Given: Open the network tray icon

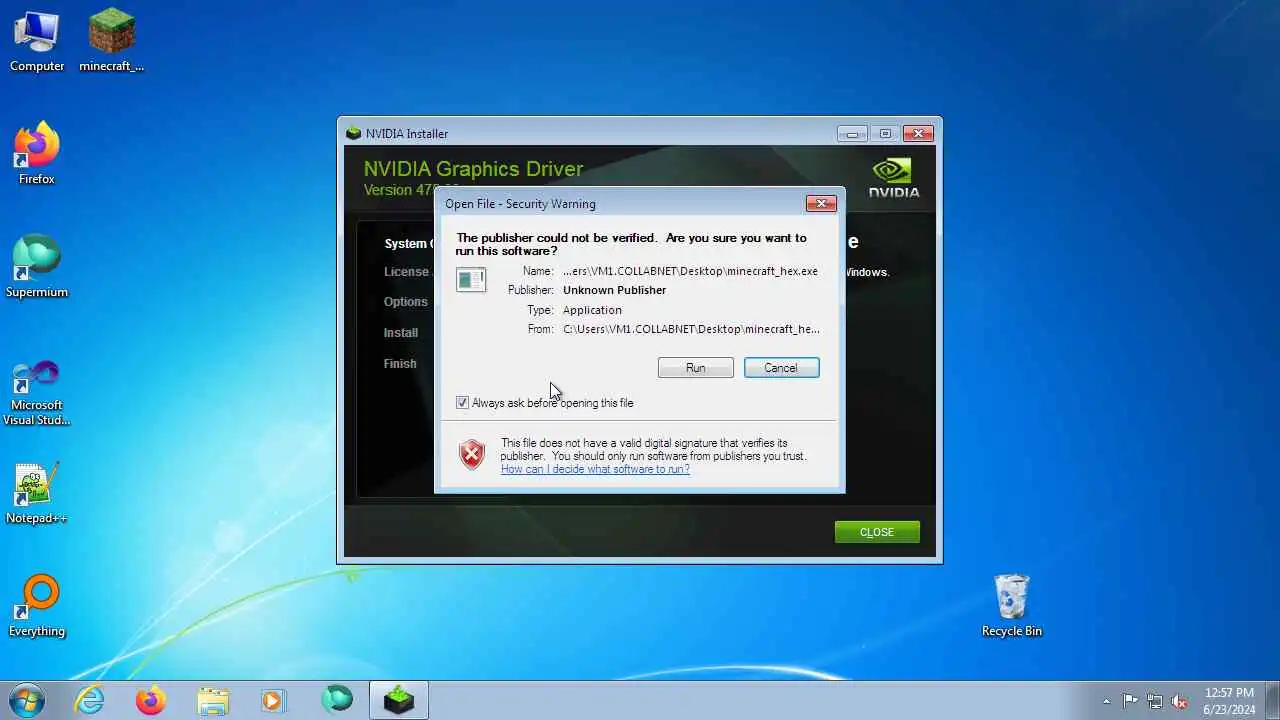Looking at the screenshot, I should tap(1155, 701).
